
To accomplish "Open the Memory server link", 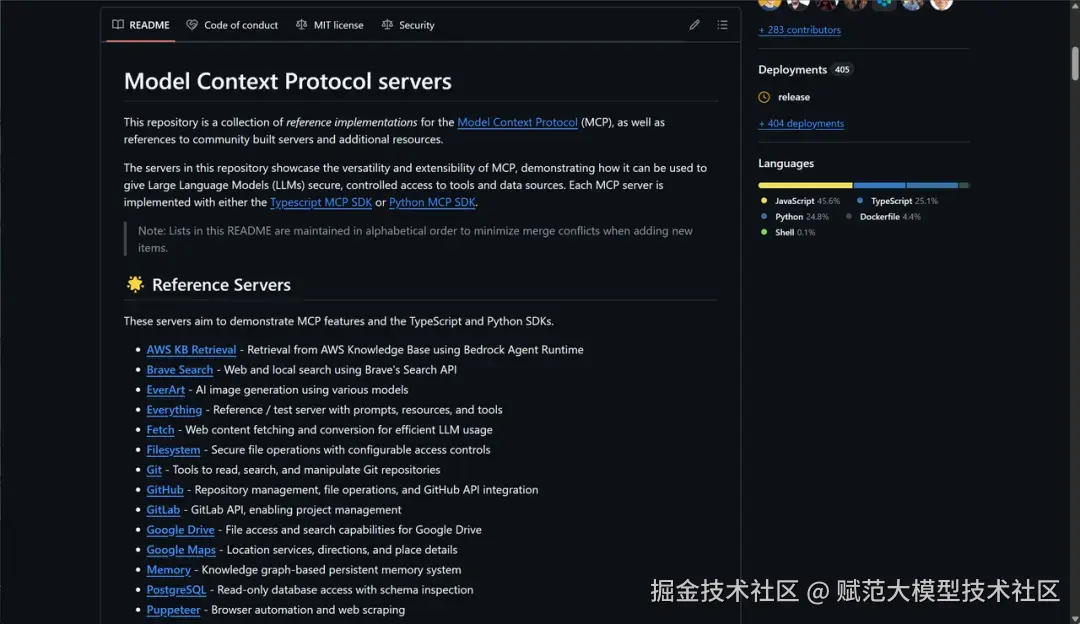I will 168,569.
